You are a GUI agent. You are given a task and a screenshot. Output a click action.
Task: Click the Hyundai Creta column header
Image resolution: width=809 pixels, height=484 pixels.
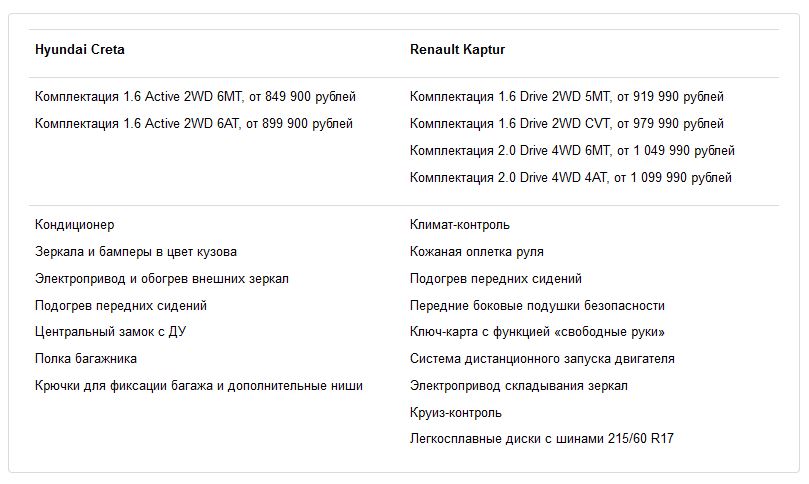[x=80, y=49]
